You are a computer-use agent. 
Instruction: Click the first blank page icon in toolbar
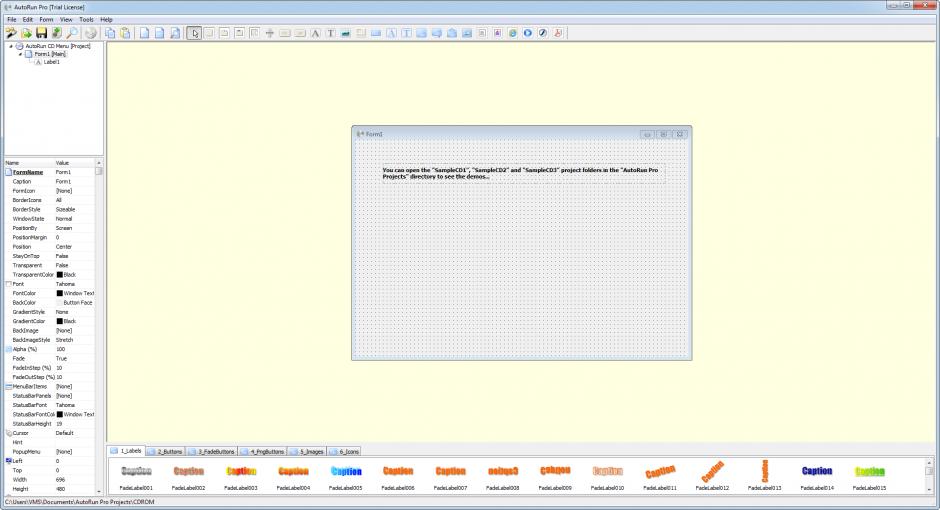point(144,33)
